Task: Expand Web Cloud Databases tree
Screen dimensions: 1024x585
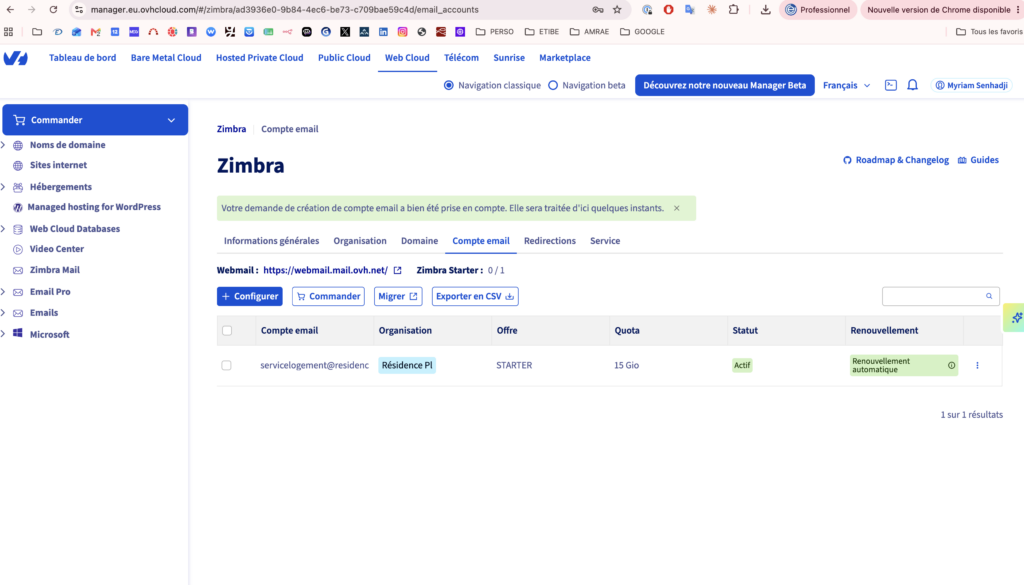Action: (3, 229)
